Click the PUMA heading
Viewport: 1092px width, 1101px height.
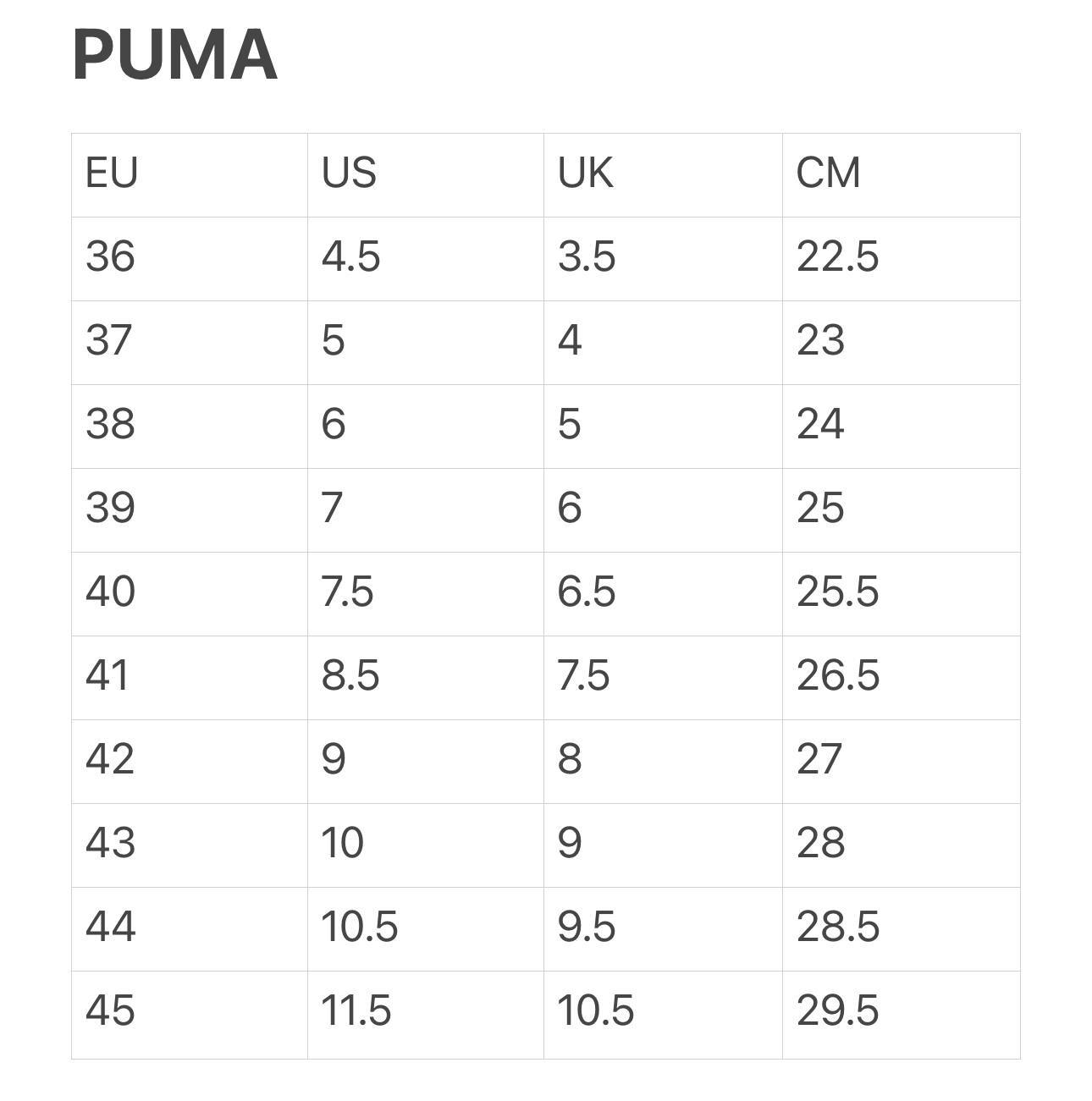174,56
